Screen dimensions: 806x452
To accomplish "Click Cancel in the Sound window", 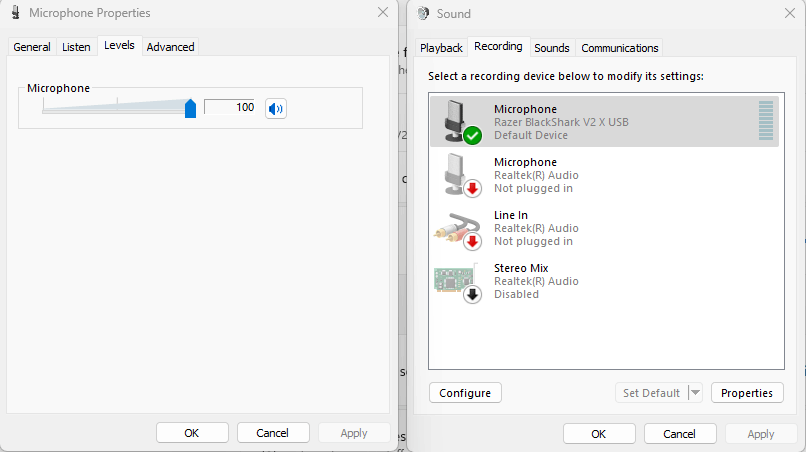I will pyautogui.click(x=680, y=434).
